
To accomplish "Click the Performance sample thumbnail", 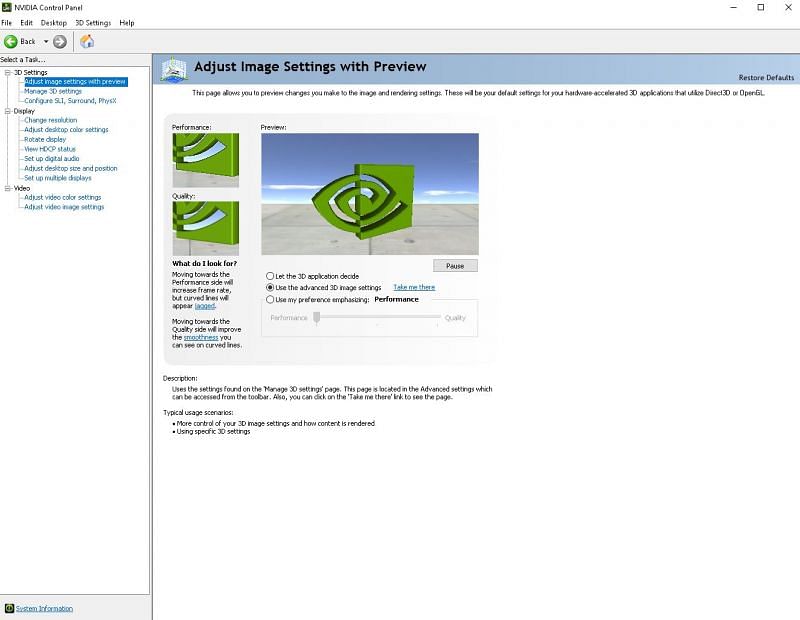I will tap(206, 160).
